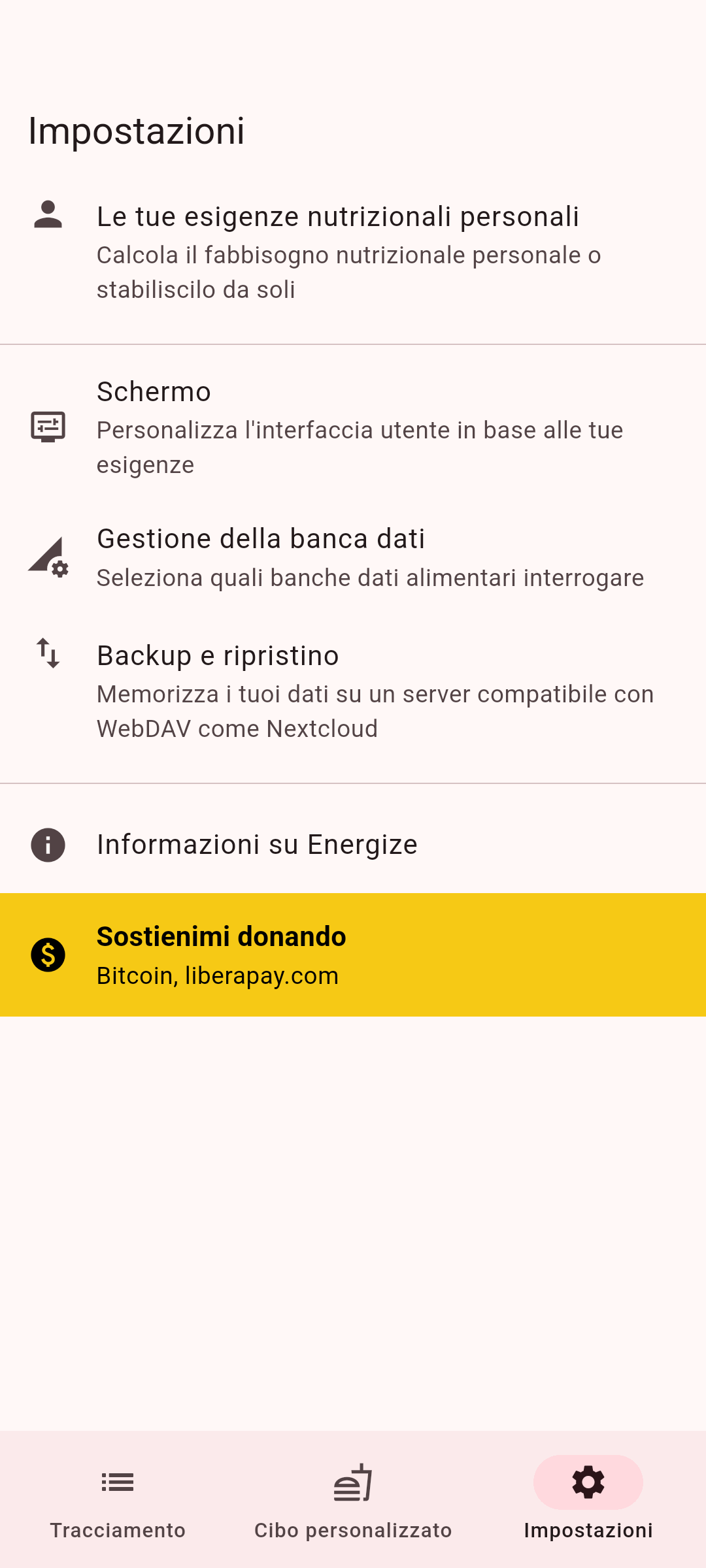Screen dimensions: 706x1568
Task: Click the Bitcoin, liberapay.com subtitle
Action: click(x=218, y=975)
